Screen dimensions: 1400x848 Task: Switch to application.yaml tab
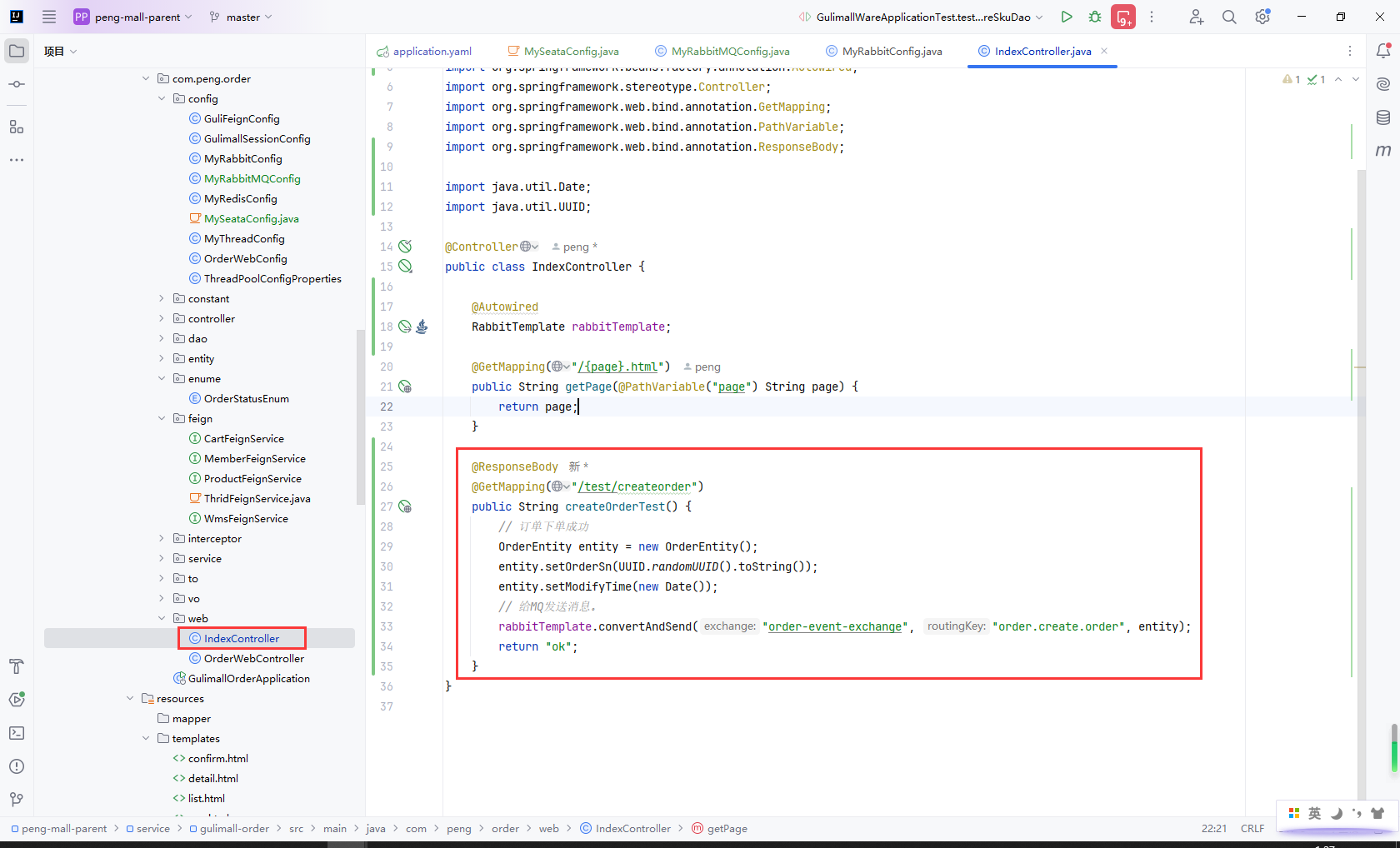click(x=424, y=51)
